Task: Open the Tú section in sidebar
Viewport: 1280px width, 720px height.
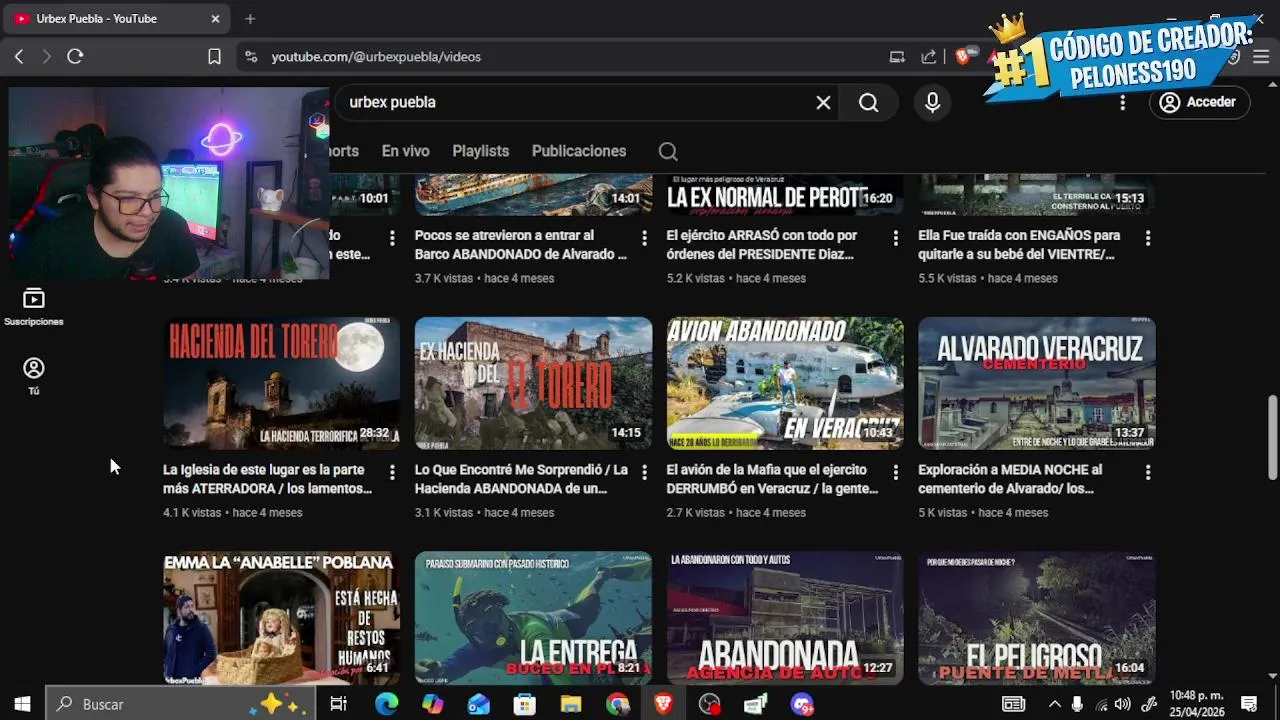Action: pyautogui.click(x=33, y=376)
